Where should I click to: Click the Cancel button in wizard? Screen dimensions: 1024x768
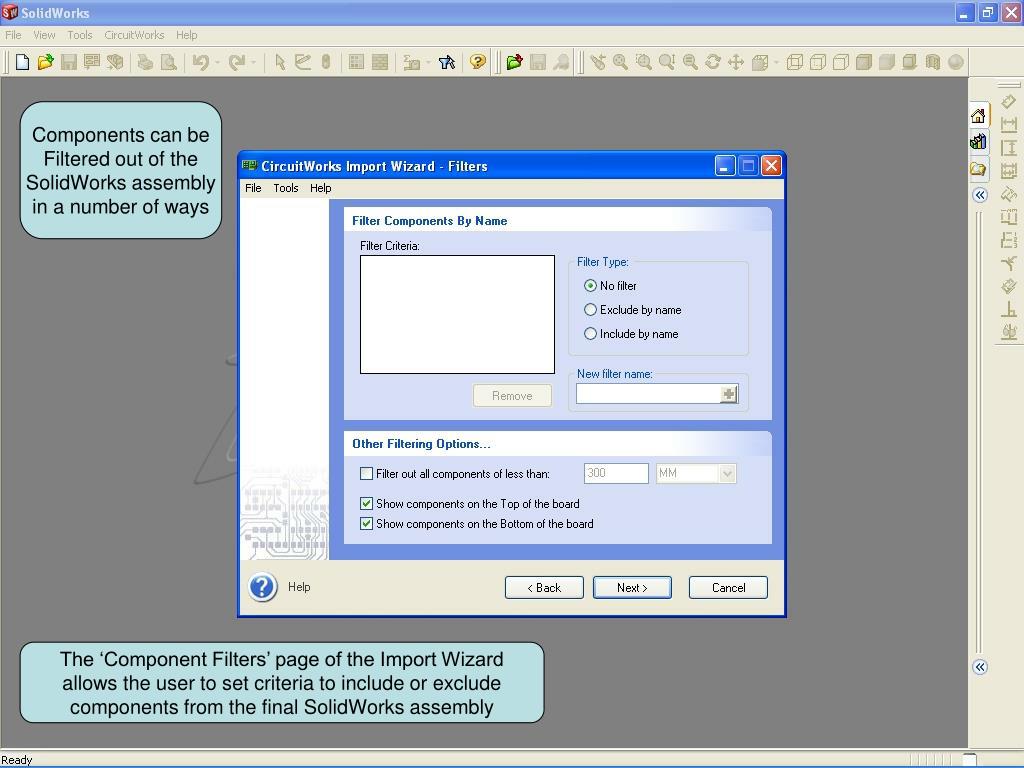728,588
